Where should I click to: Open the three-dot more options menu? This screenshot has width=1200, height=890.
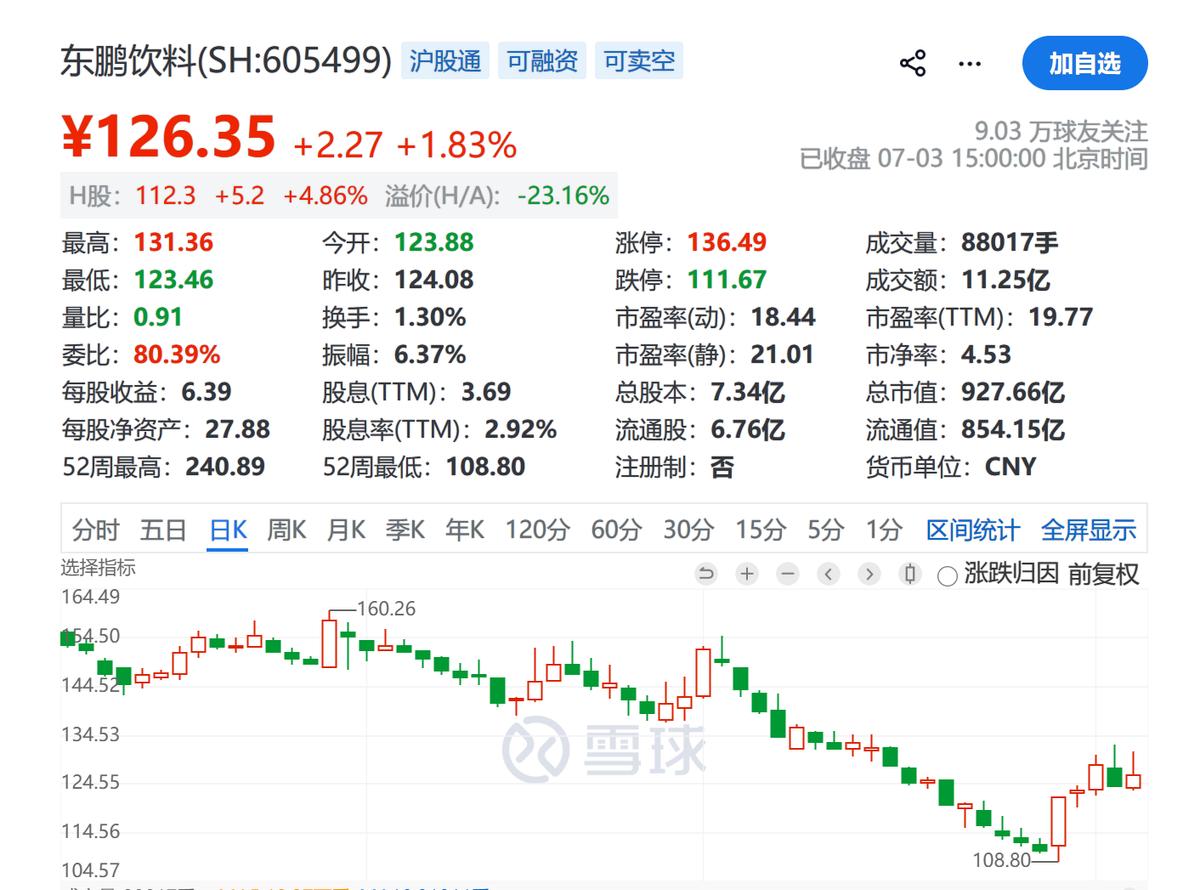tap(969, 64)
